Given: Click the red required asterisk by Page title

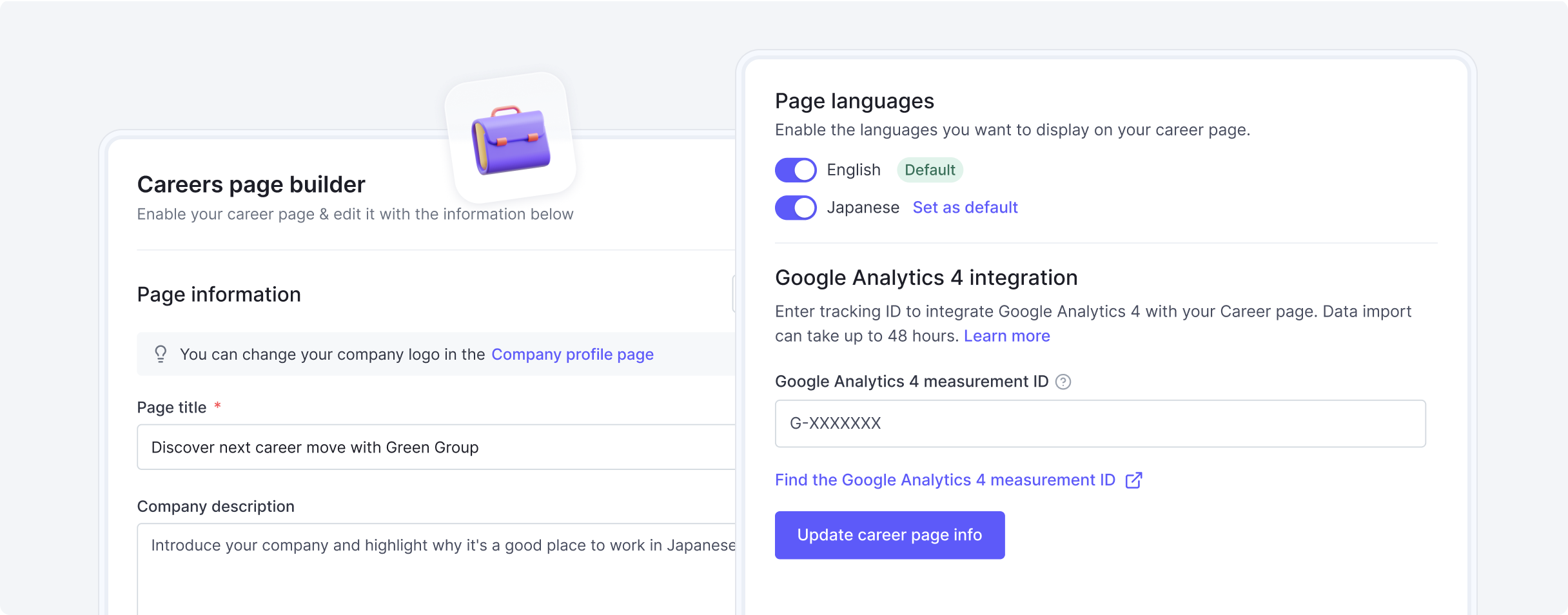Looking at the screenshot, I should (x=218, y=405).
